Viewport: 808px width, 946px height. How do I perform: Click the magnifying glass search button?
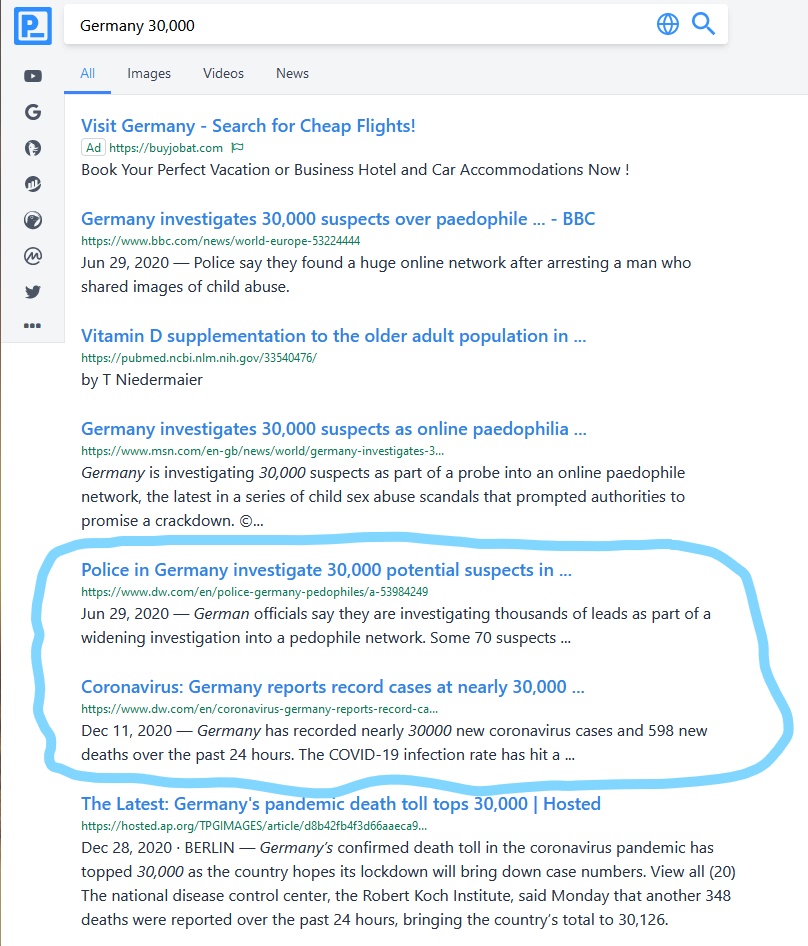coord(703,25)
